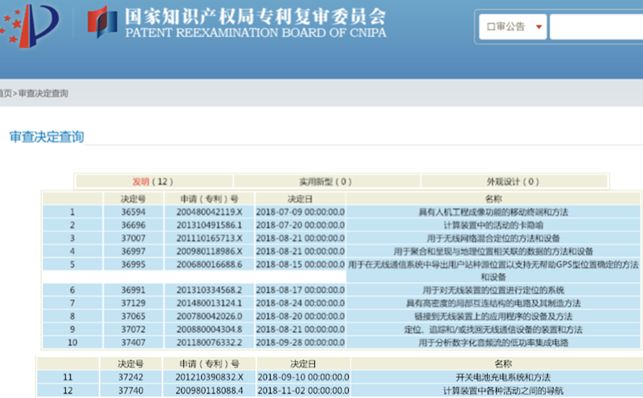This screenshot has height=398, width=643.
Task: Click decision number 37242
Action: coord(131,377)
